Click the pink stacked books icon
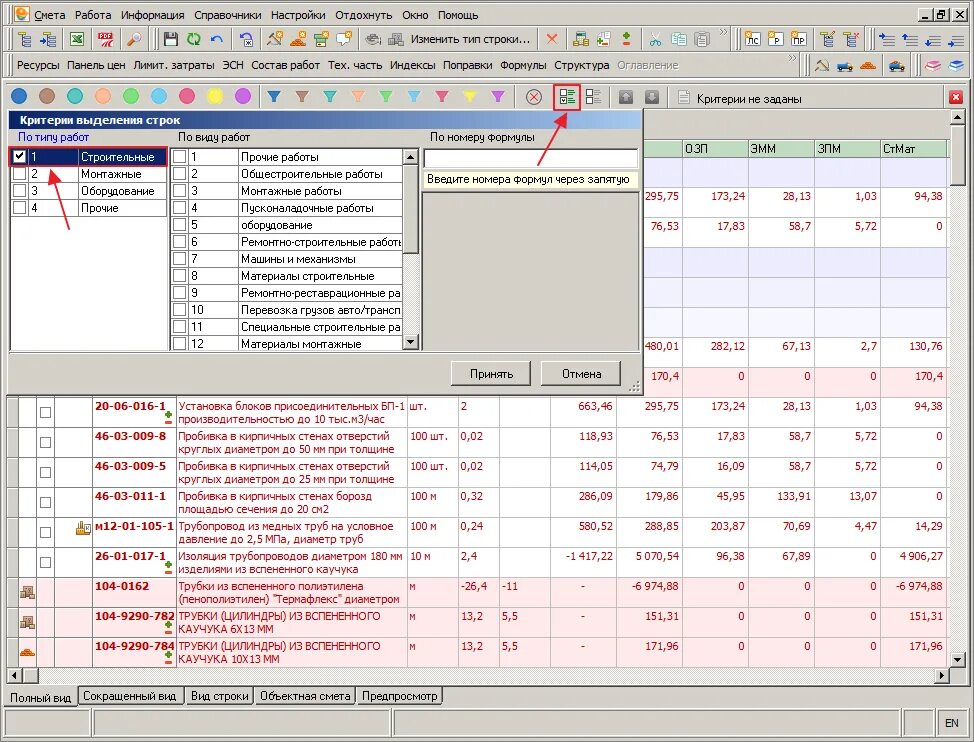 932,65
